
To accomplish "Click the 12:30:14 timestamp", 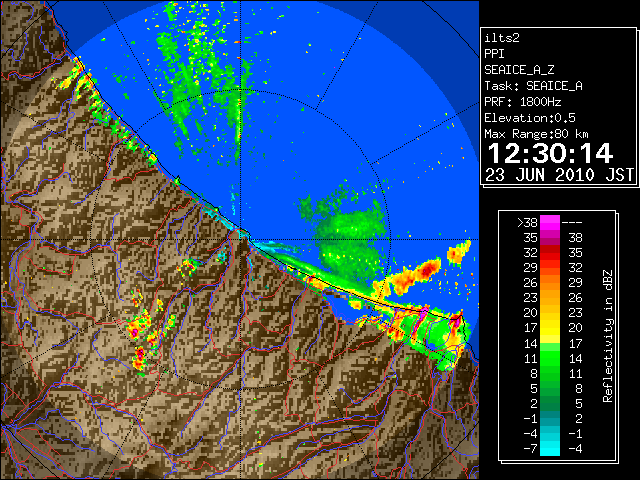I will 550,153.
